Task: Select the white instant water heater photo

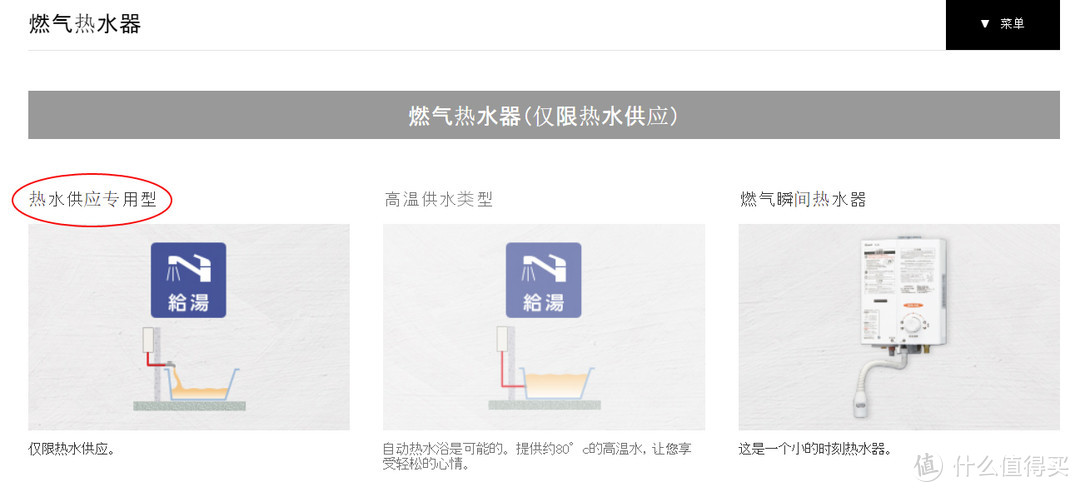Action: (x=899, y=327)
